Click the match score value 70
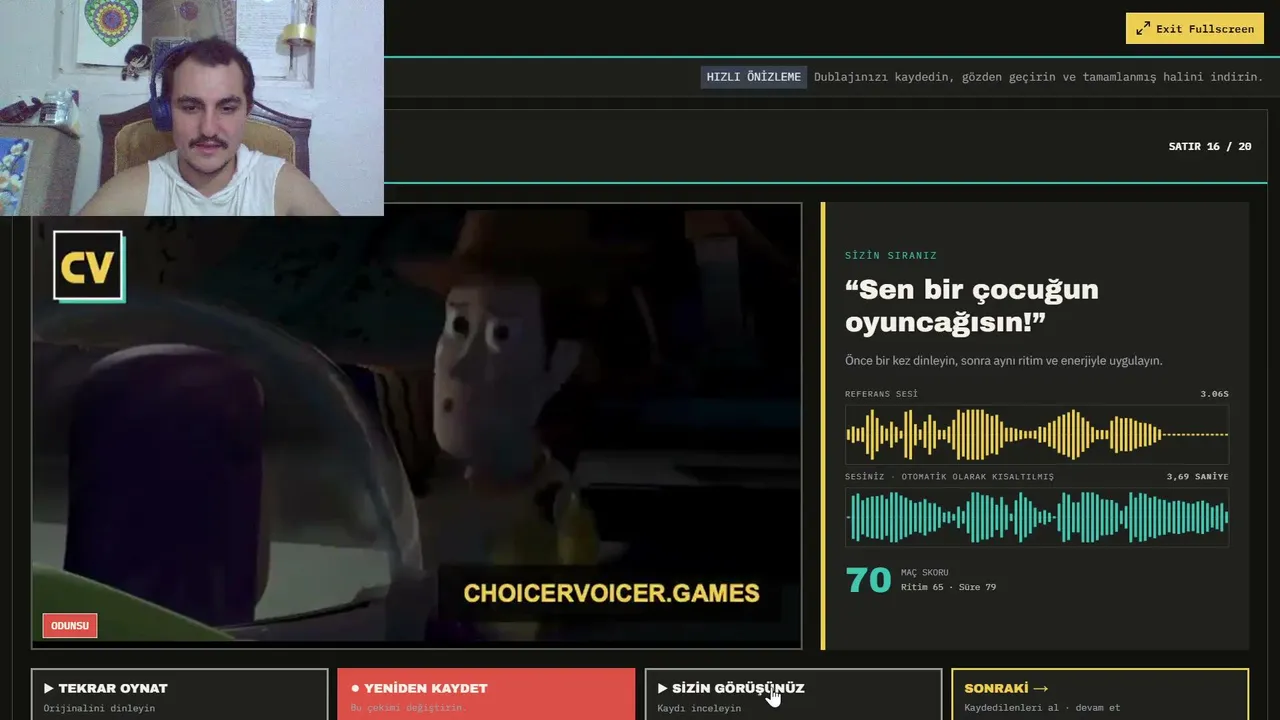1280x720 pixels. 868,580
